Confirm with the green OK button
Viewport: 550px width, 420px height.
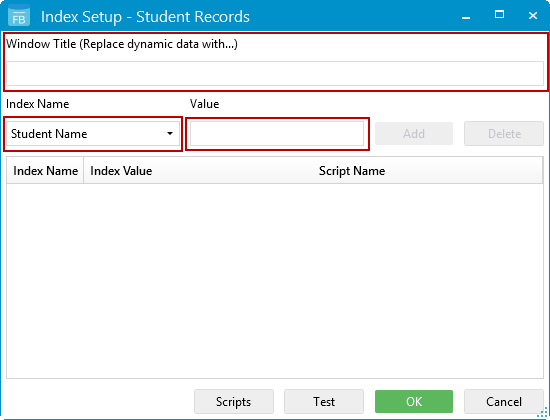click(x=414, y=401)
